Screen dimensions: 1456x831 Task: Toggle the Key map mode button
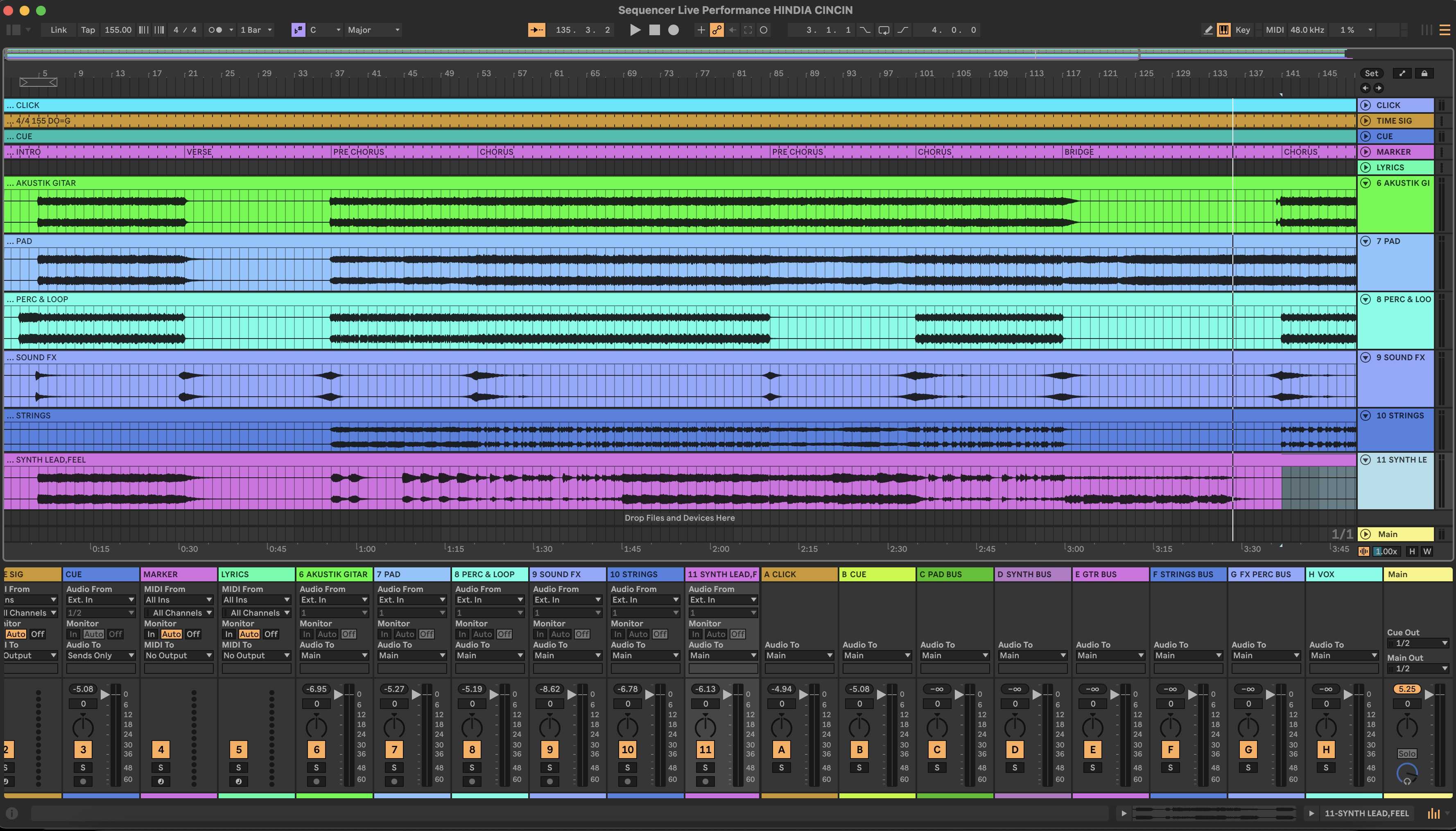pyautogui.click(x=1243, y=29)
